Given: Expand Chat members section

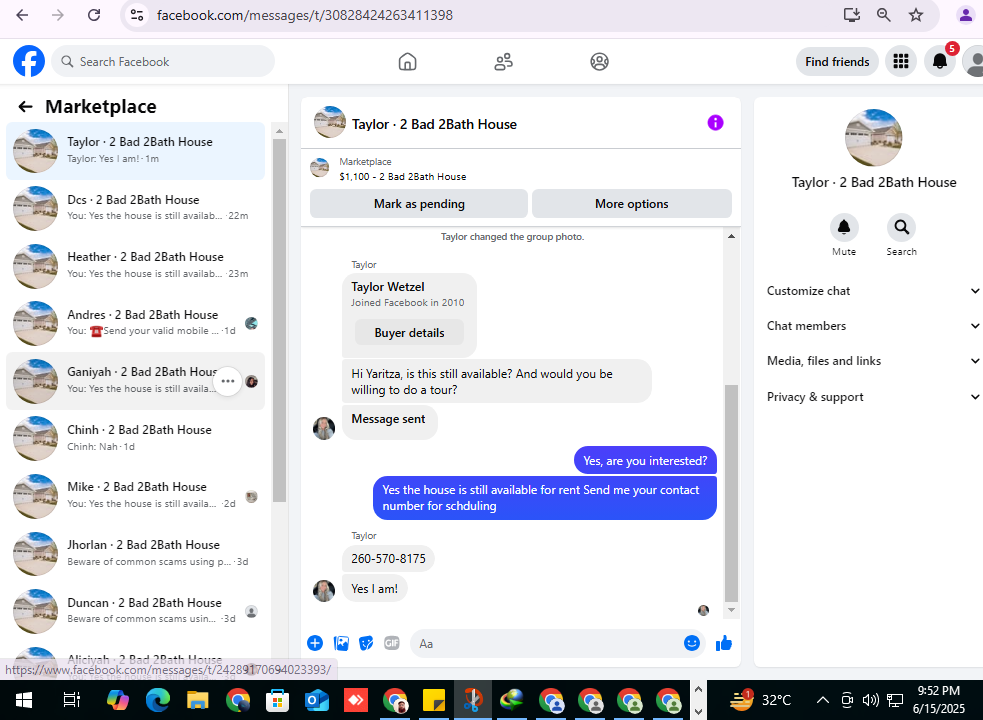Looking at the screenshot, I should coord(873,326).
